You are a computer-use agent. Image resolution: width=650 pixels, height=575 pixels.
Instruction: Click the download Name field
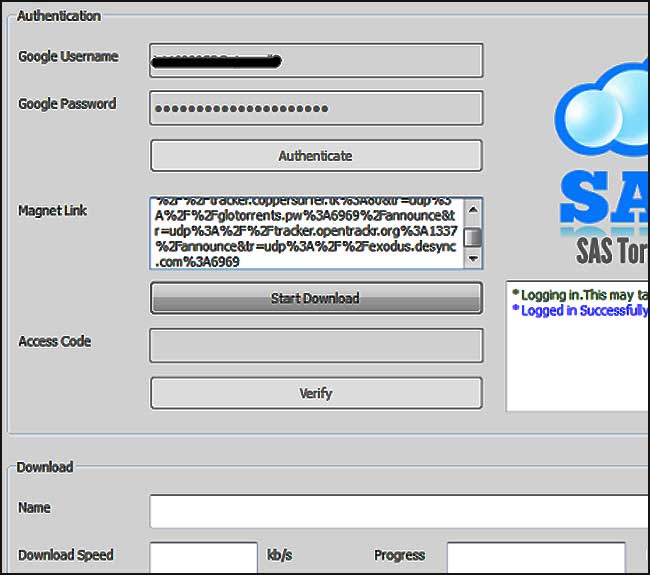[x=400, y=511]
